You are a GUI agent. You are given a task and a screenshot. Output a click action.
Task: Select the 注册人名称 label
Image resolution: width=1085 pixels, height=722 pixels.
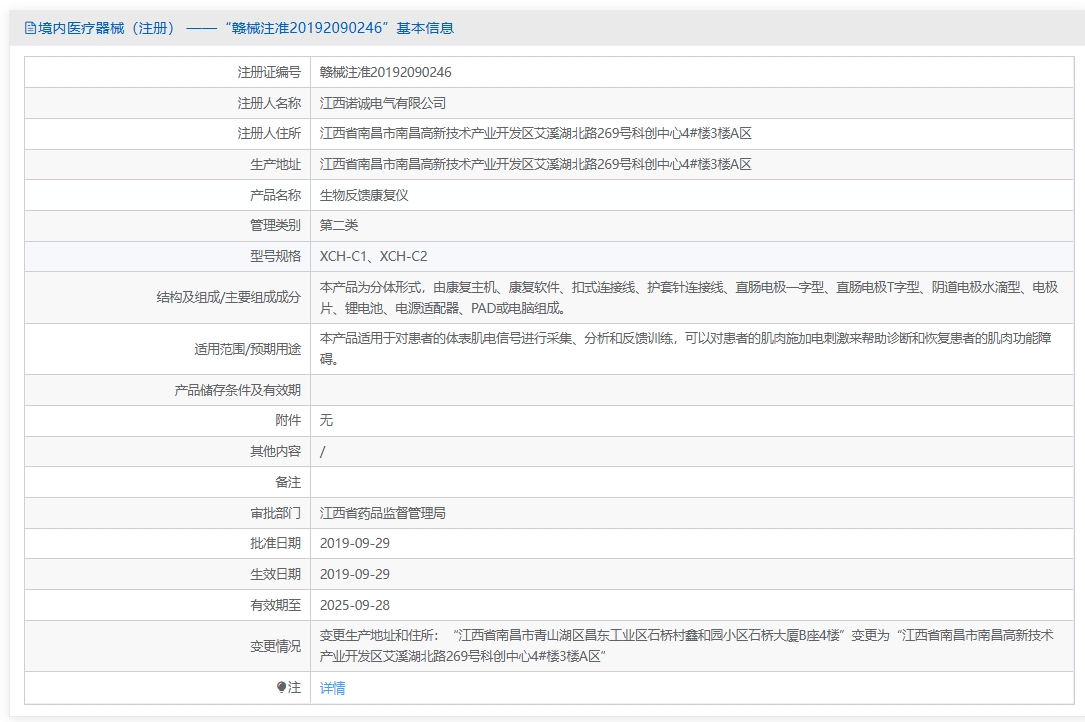269,103
